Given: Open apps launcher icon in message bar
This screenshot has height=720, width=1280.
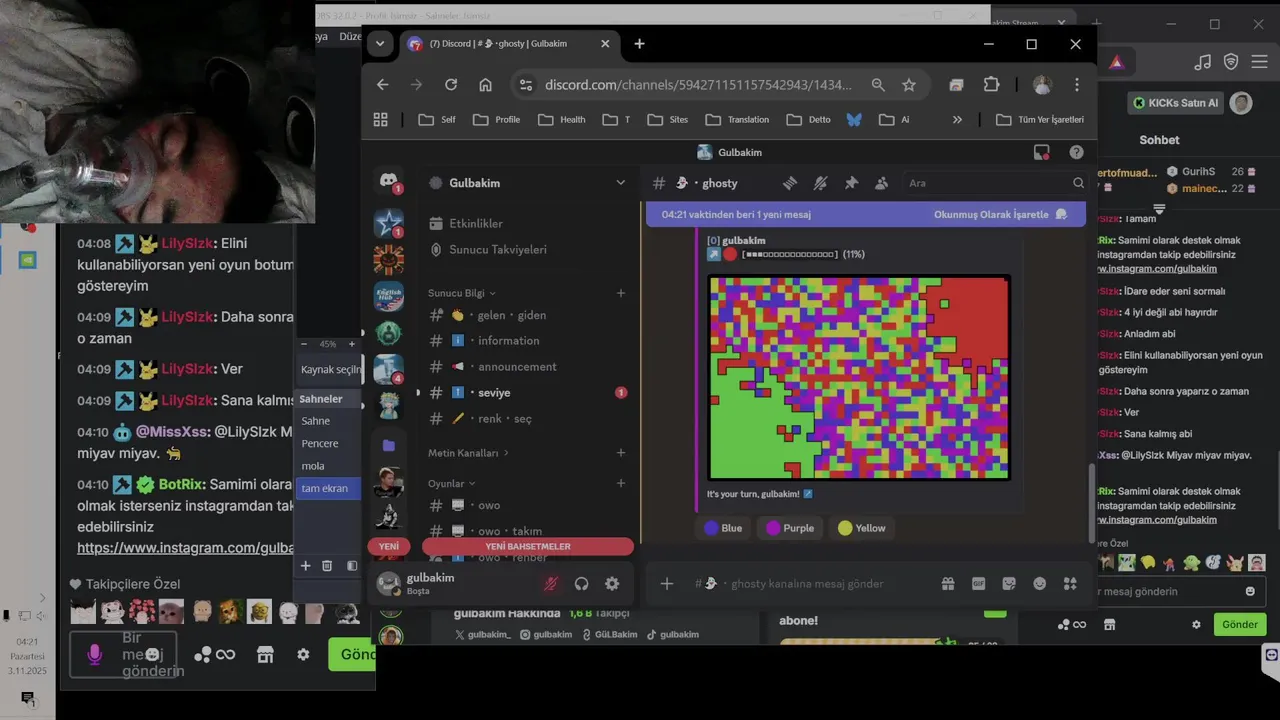Looking at the screenshot, I should (x=1070, y=584).
